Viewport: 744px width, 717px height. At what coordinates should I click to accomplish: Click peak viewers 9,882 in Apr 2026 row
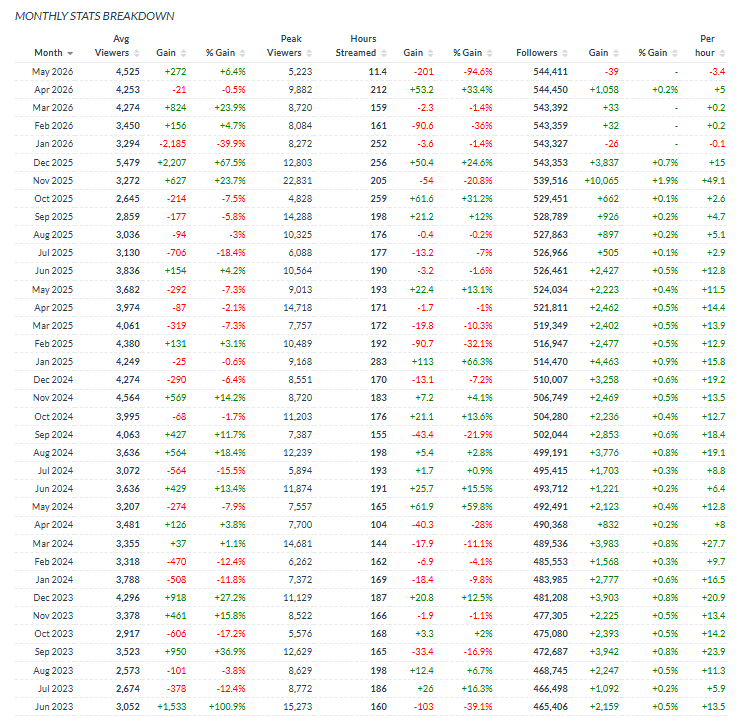pyautogui.click(x=300, y=90)
